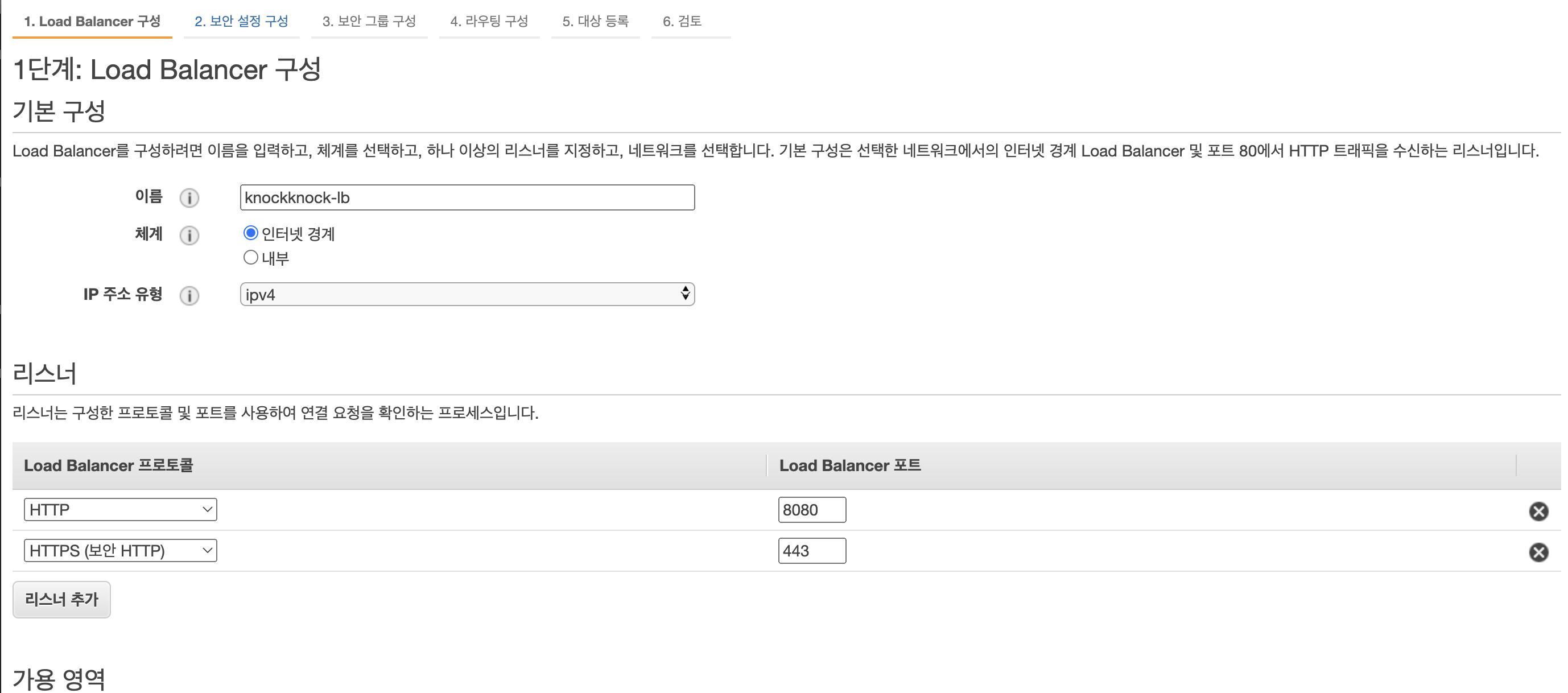Open the ipv4 address type dropdown
Image resolution: width=1568 pixels, height=693 pixels.
coord(467,295)
